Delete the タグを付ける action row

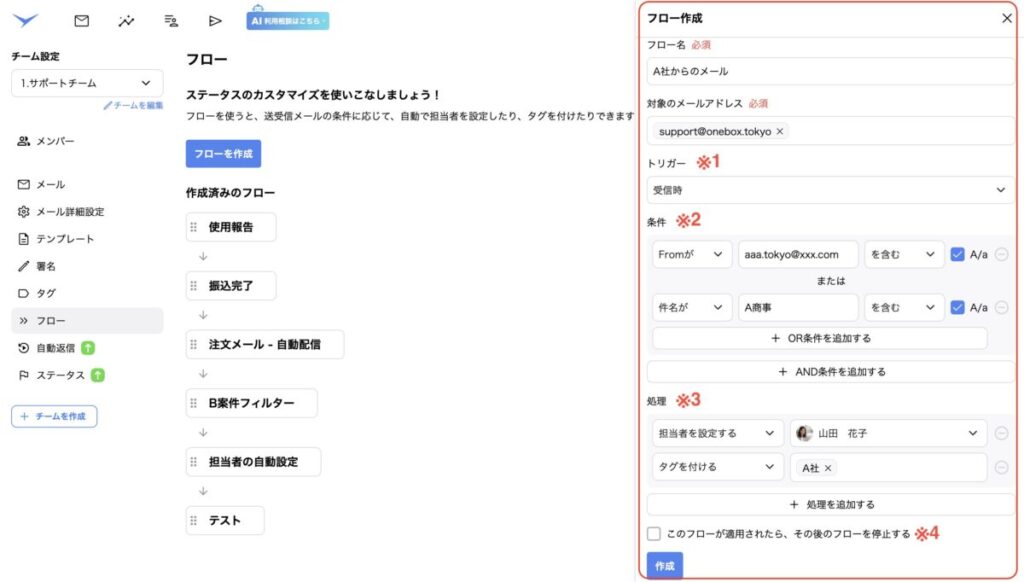pyautogui.click(x=1001, y=467)
